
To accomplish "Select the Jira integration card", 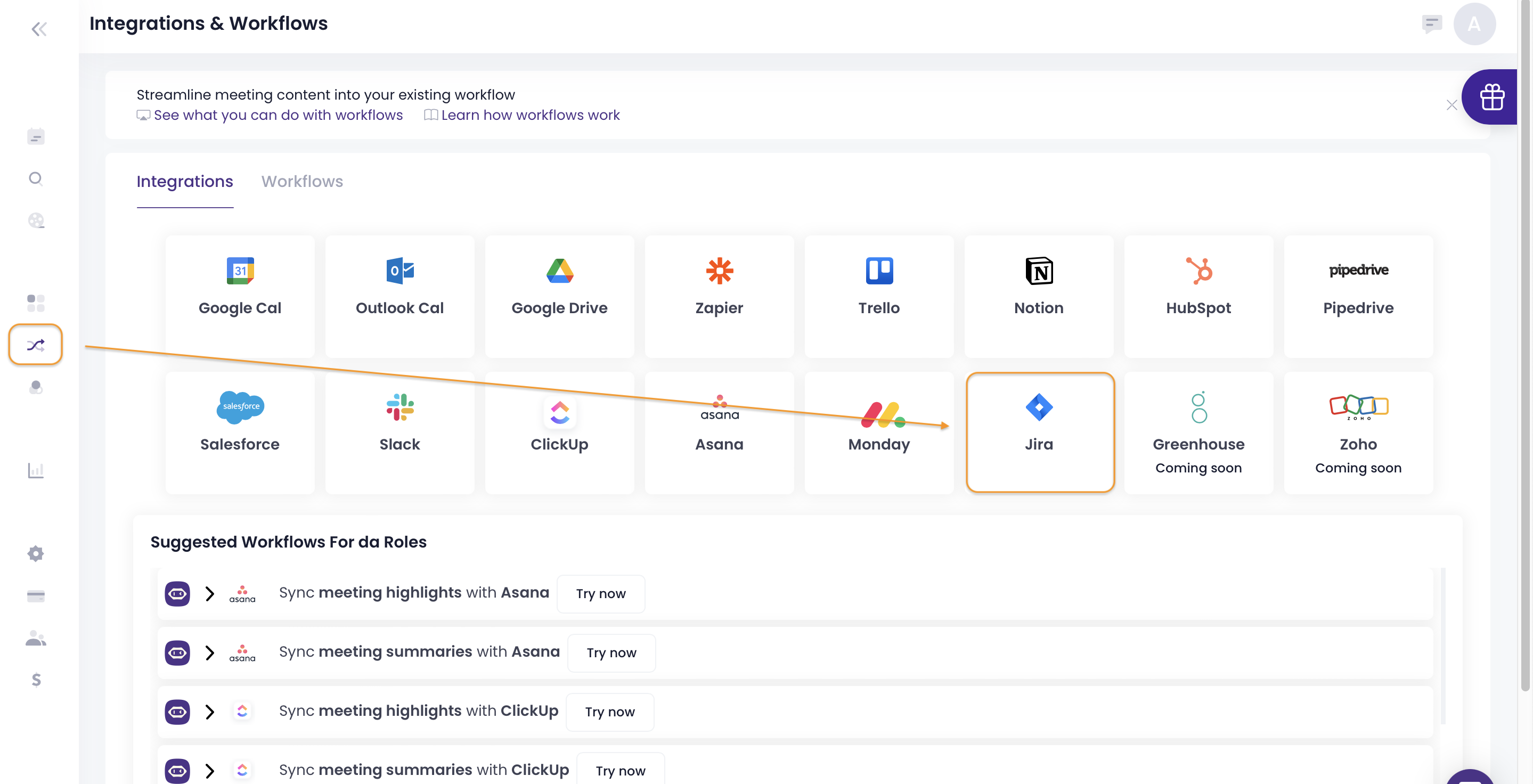I will pos(1039,432).
